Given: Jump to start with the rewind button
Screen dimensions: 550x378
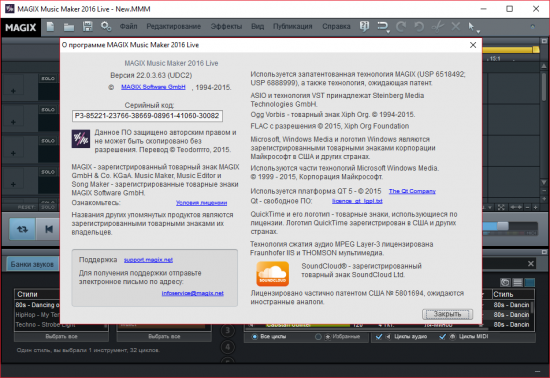Looking at the screenshot, I should tap(49, 229).
